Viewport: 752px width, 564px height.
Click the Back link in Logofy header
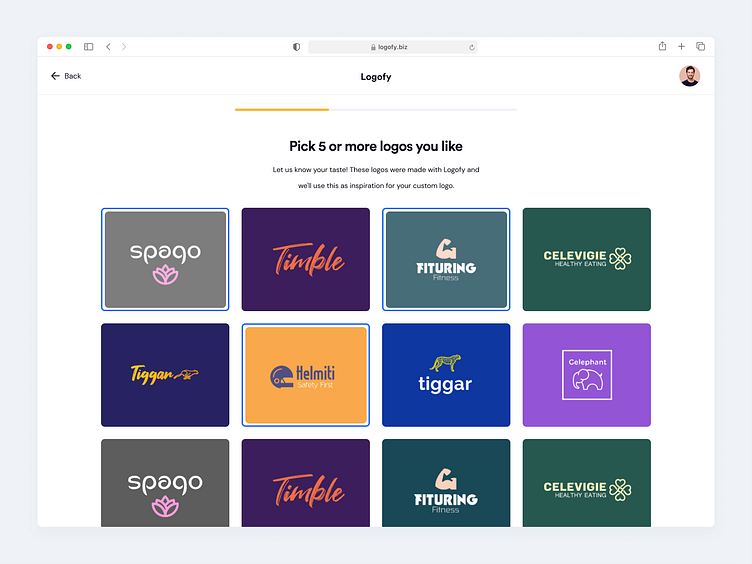click(66, 76)
